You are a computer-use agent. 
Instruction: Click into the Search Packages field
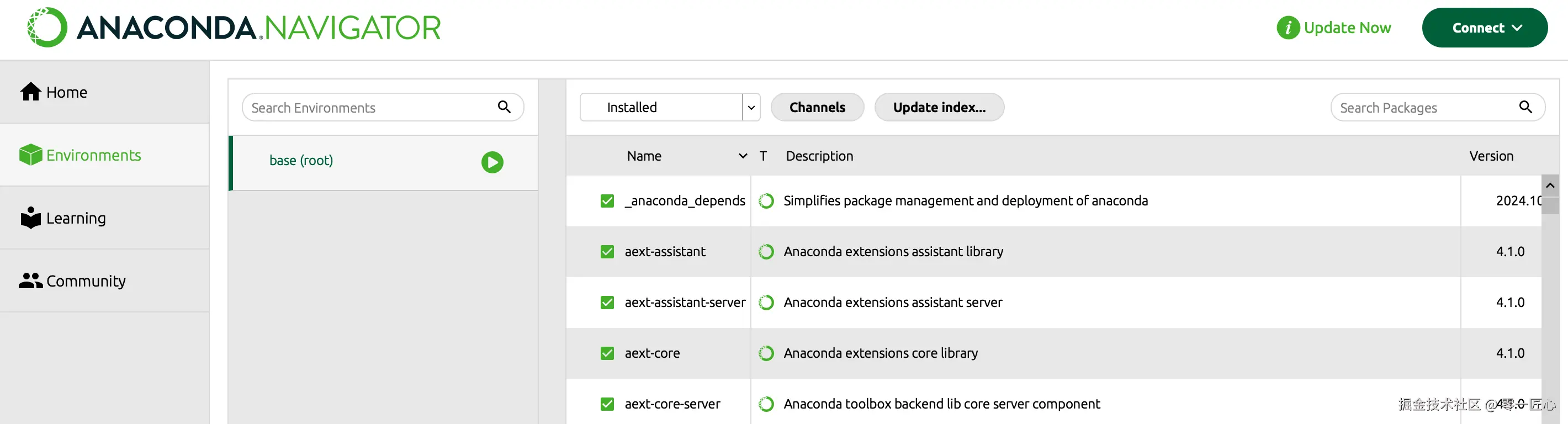pyautogui.click(x=1424, y=108)
